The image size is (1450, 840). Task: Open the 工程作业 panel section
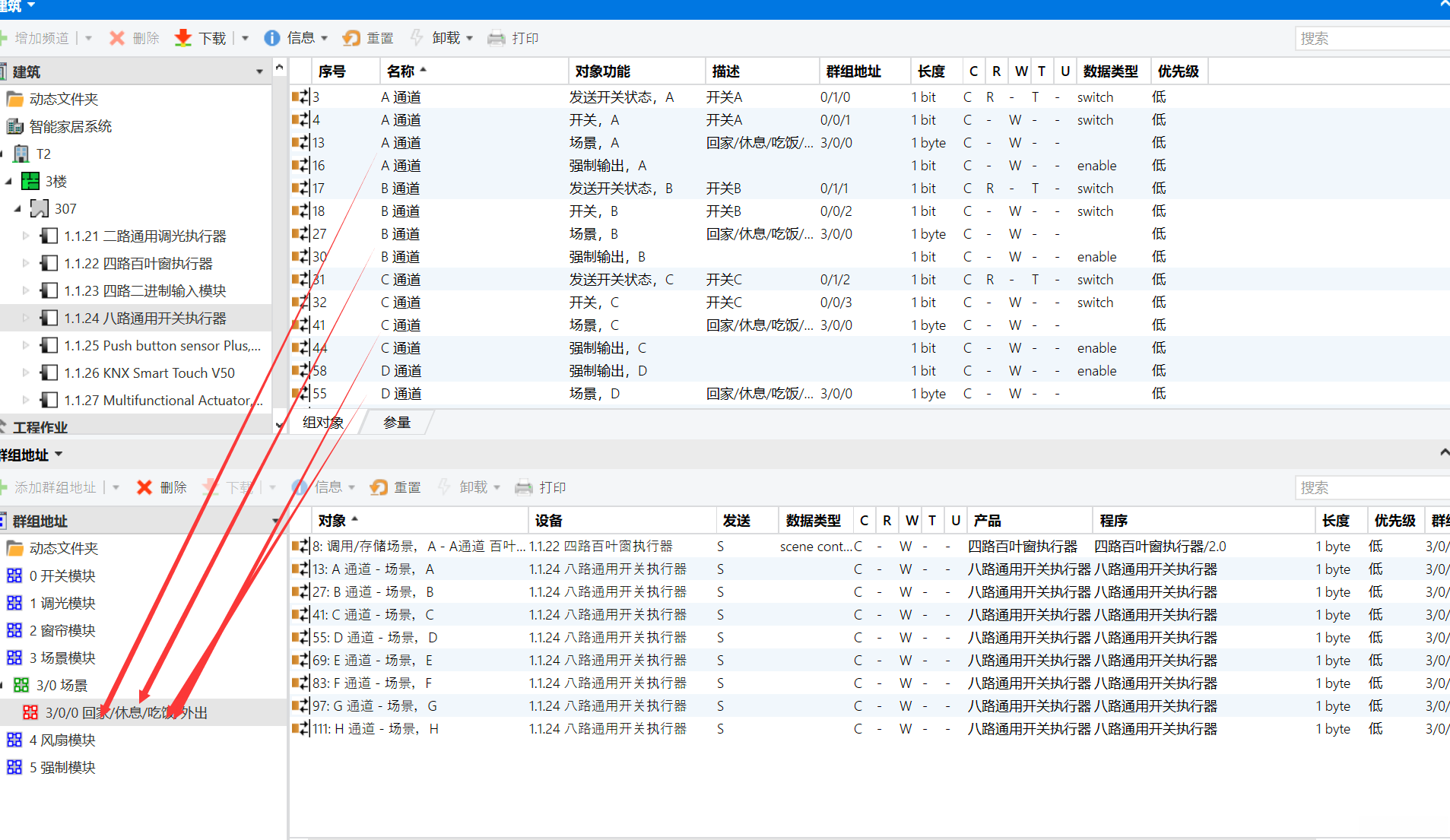[x=40, y=427]
